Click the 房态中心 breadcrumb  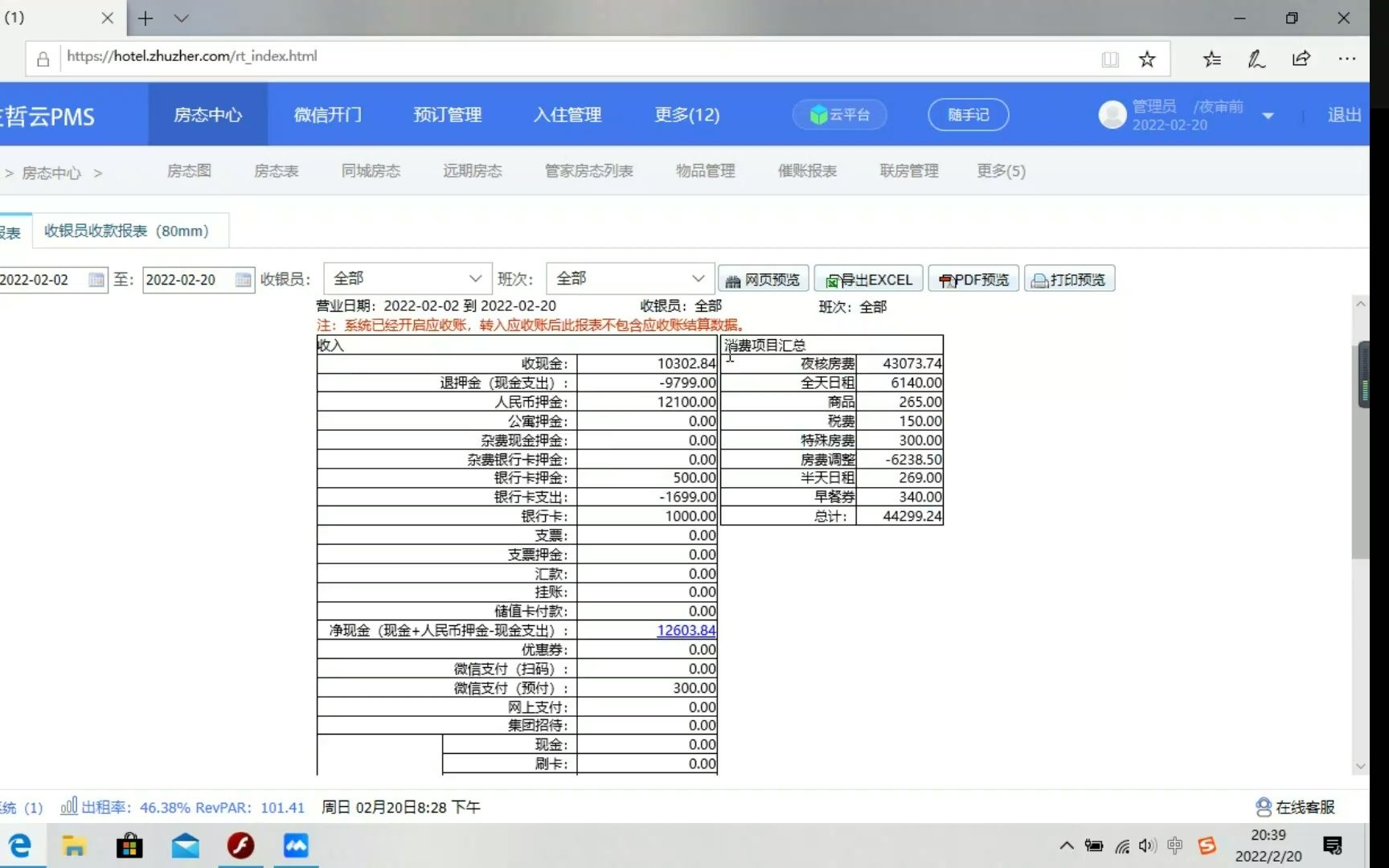coord(51,173)
